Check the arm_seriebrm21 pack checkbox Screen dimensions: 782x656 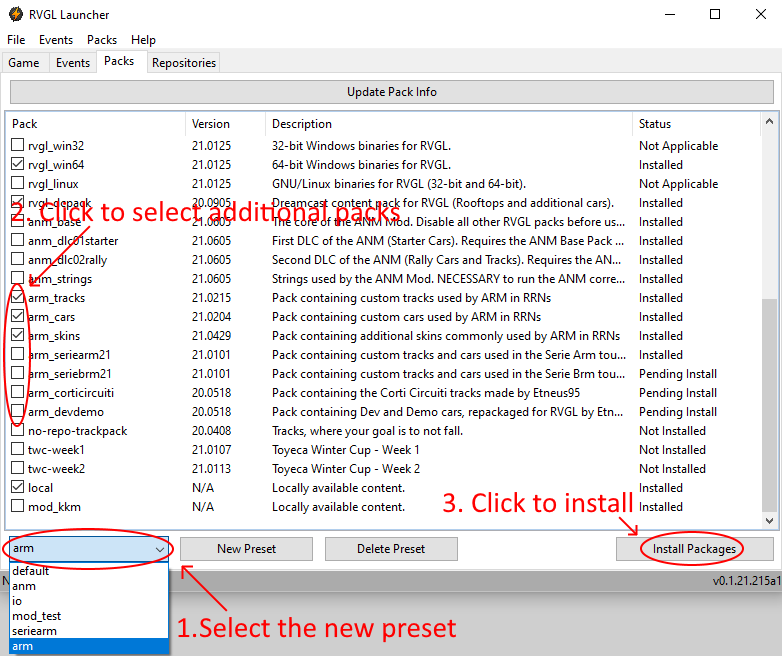(x=17, y=373)
